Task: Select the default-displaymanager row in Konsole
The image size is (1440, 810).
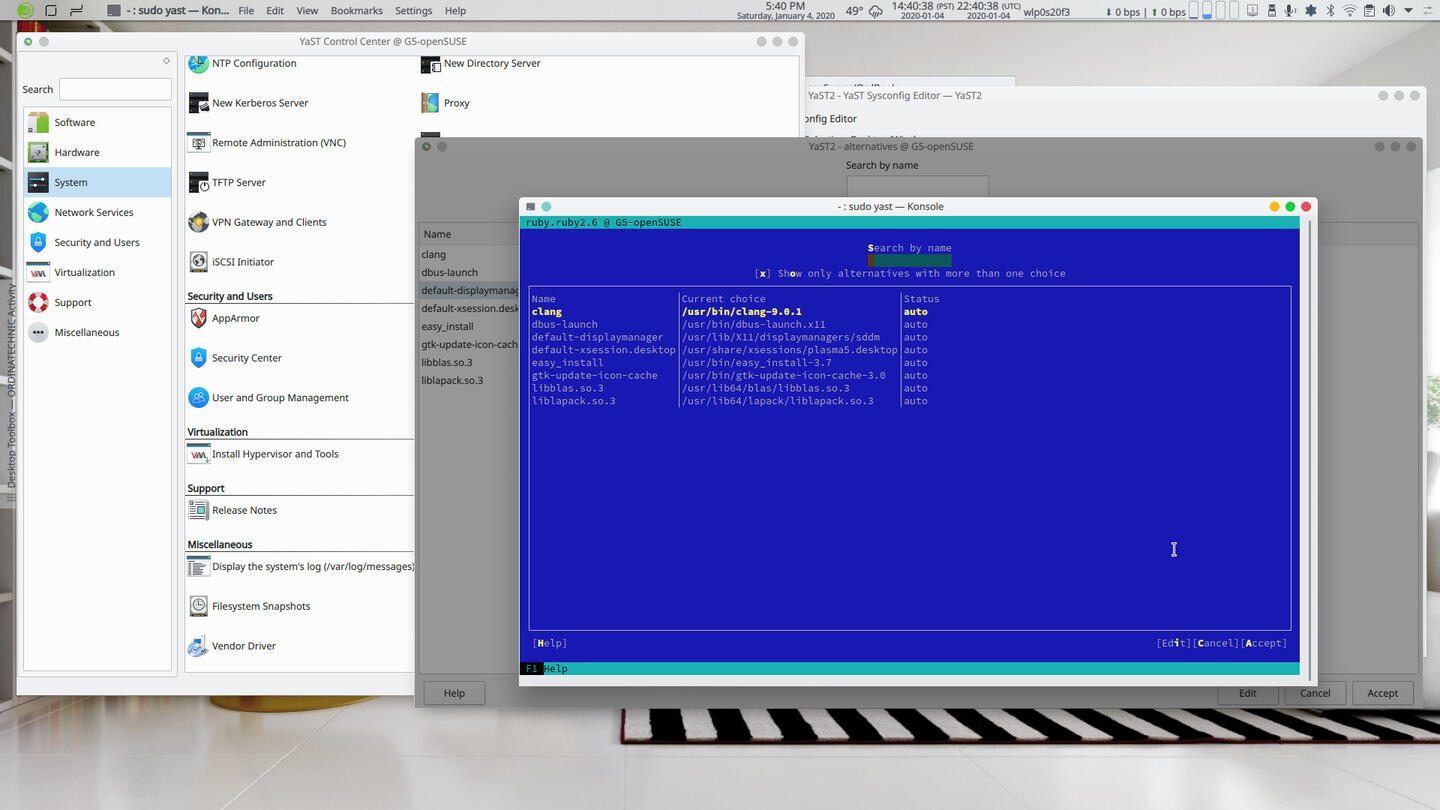Action: tap(909, 337)
